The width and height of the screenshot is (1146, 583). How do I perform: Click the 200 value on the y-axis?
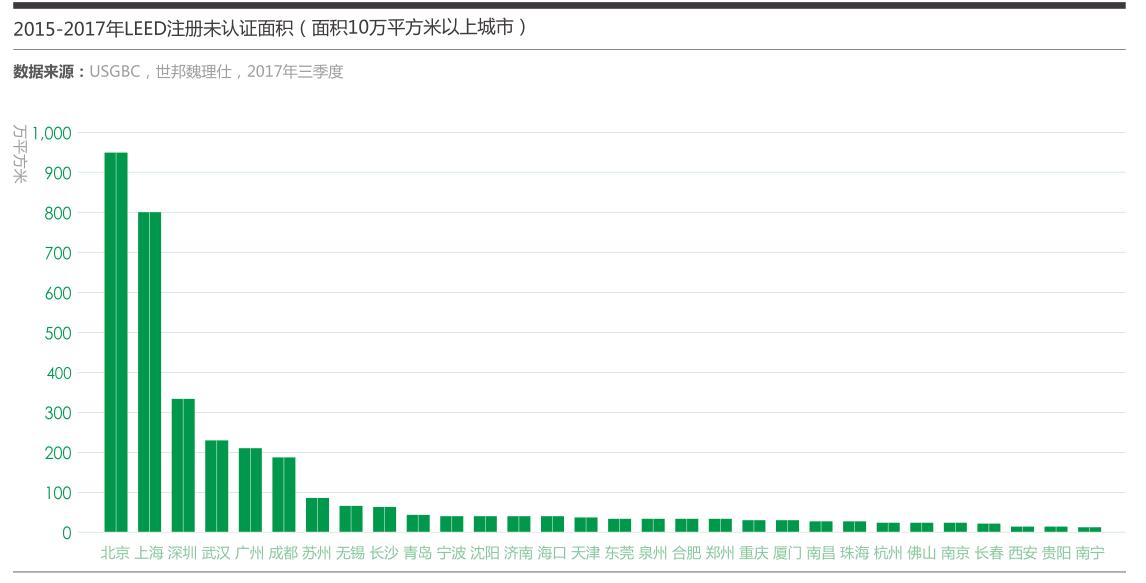click(58, 453)
